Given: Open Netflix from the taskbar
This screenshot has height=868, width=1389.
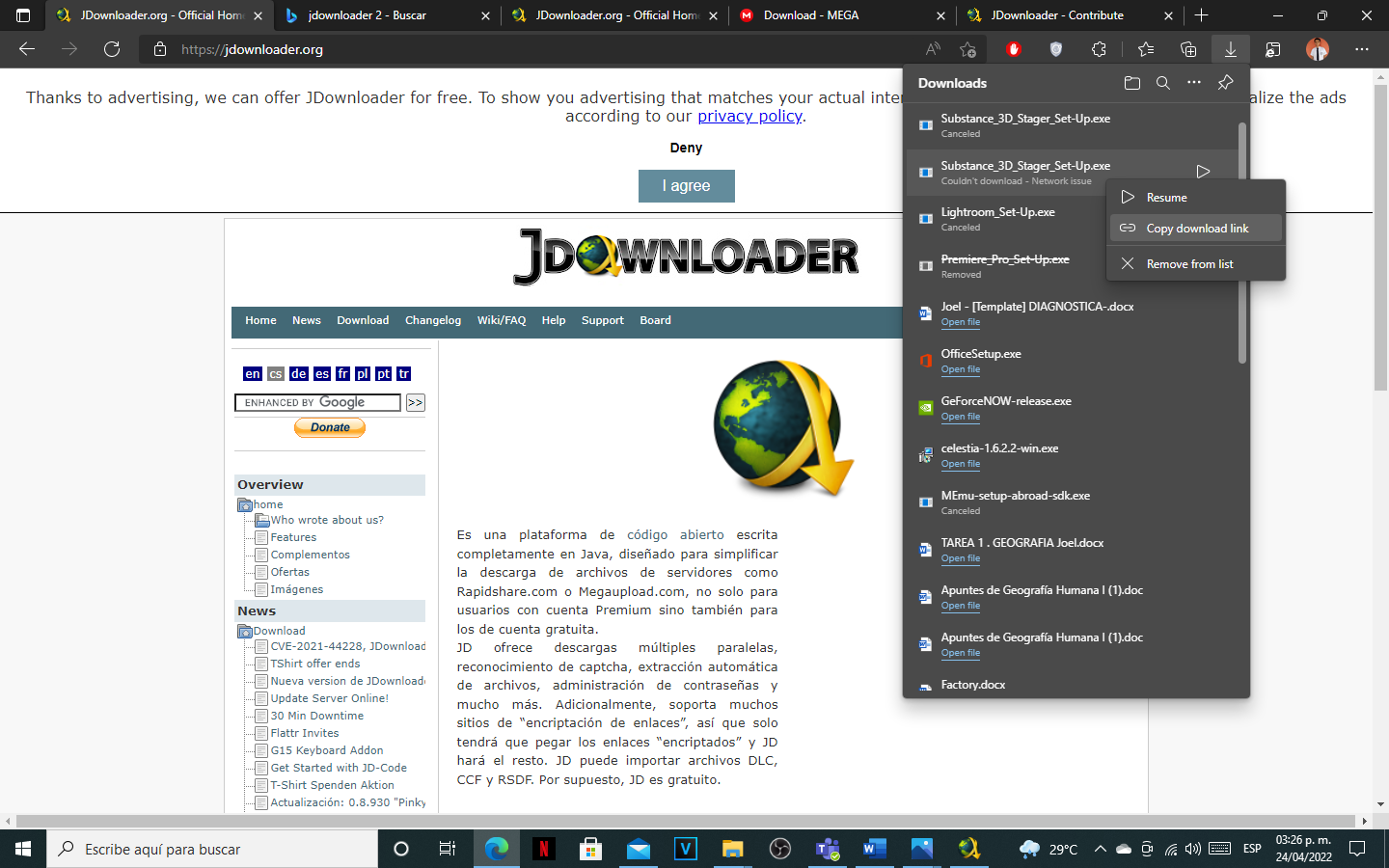Looking at the screenshot, I should click(x=543, y=849).
